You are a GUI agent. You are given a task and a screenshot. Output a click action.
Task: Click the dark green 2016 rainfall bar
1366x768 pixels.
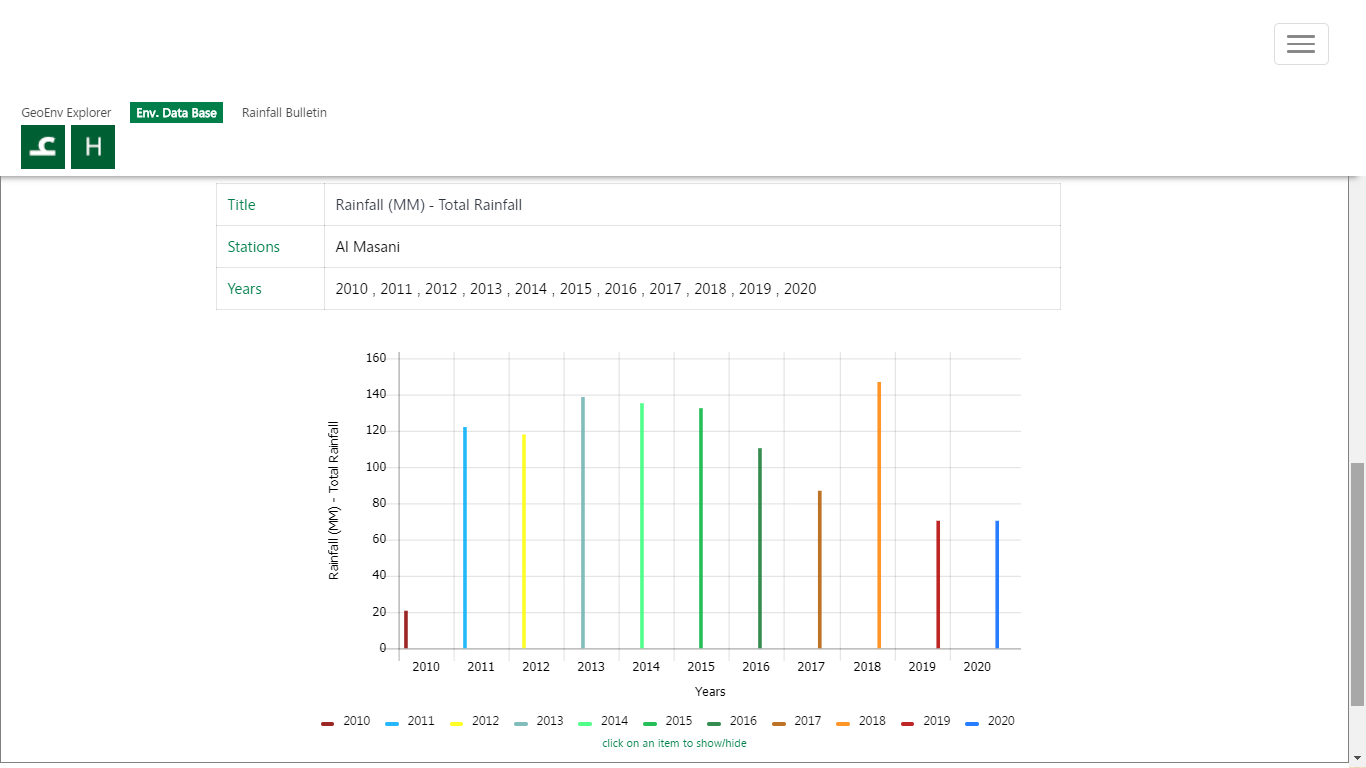(x=760, y=548)
